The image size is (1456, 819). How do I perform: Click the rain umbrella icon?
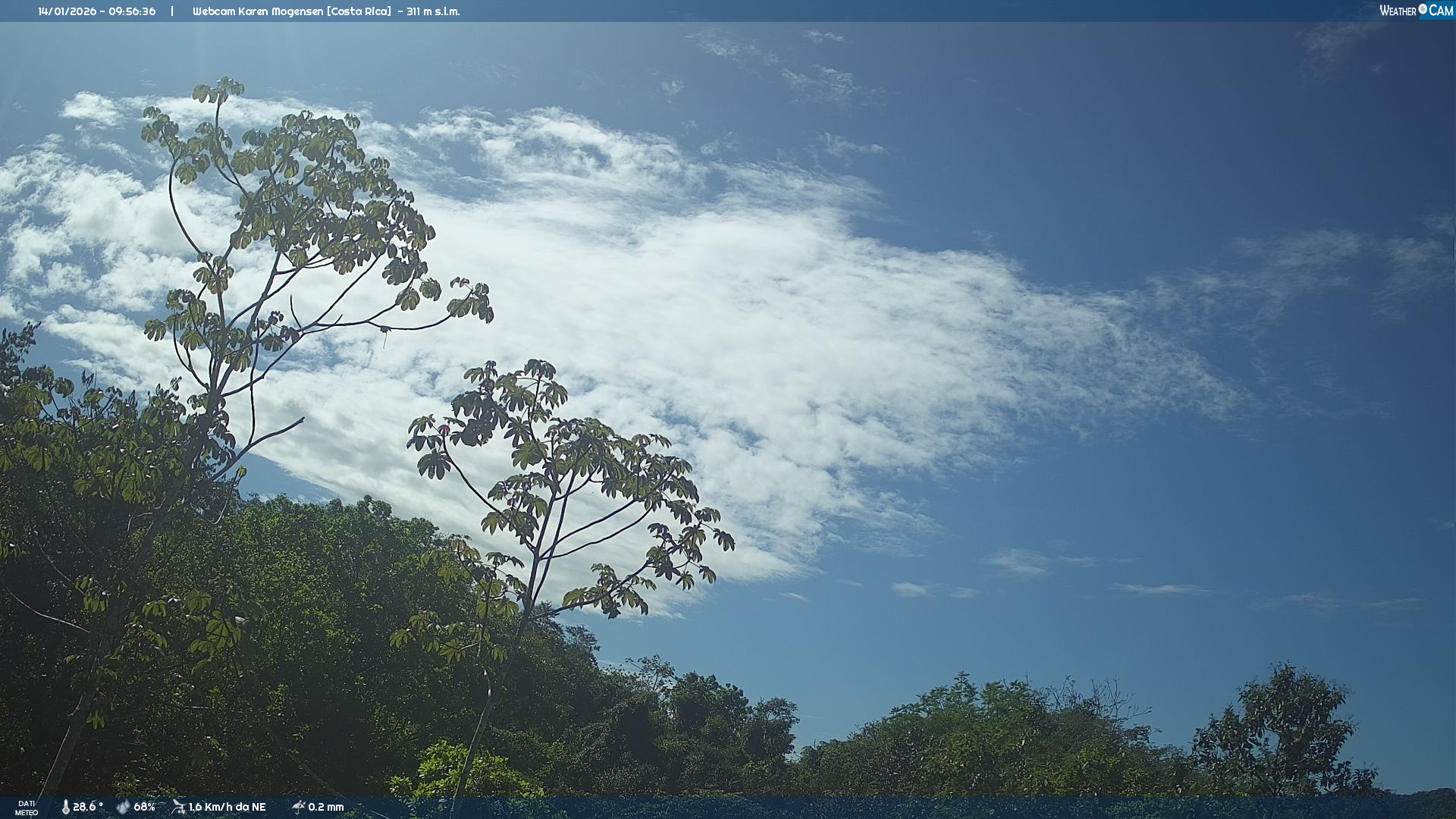(298, 807)
